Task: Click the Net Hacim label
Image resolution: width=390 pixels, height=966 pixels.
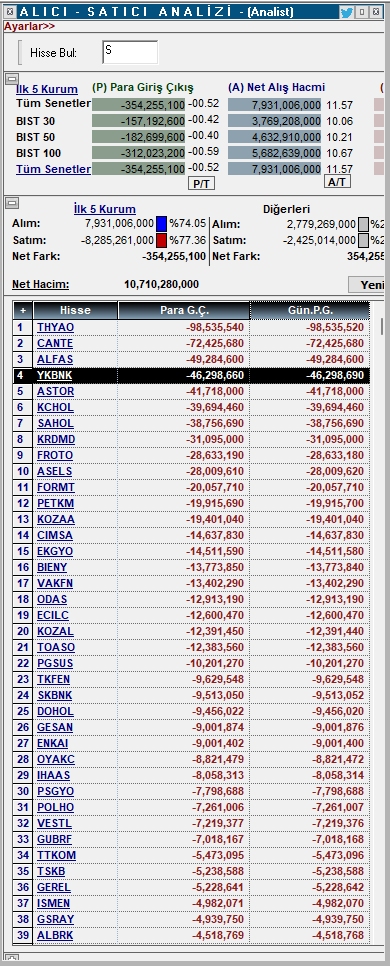Action: tap(41, 284)
